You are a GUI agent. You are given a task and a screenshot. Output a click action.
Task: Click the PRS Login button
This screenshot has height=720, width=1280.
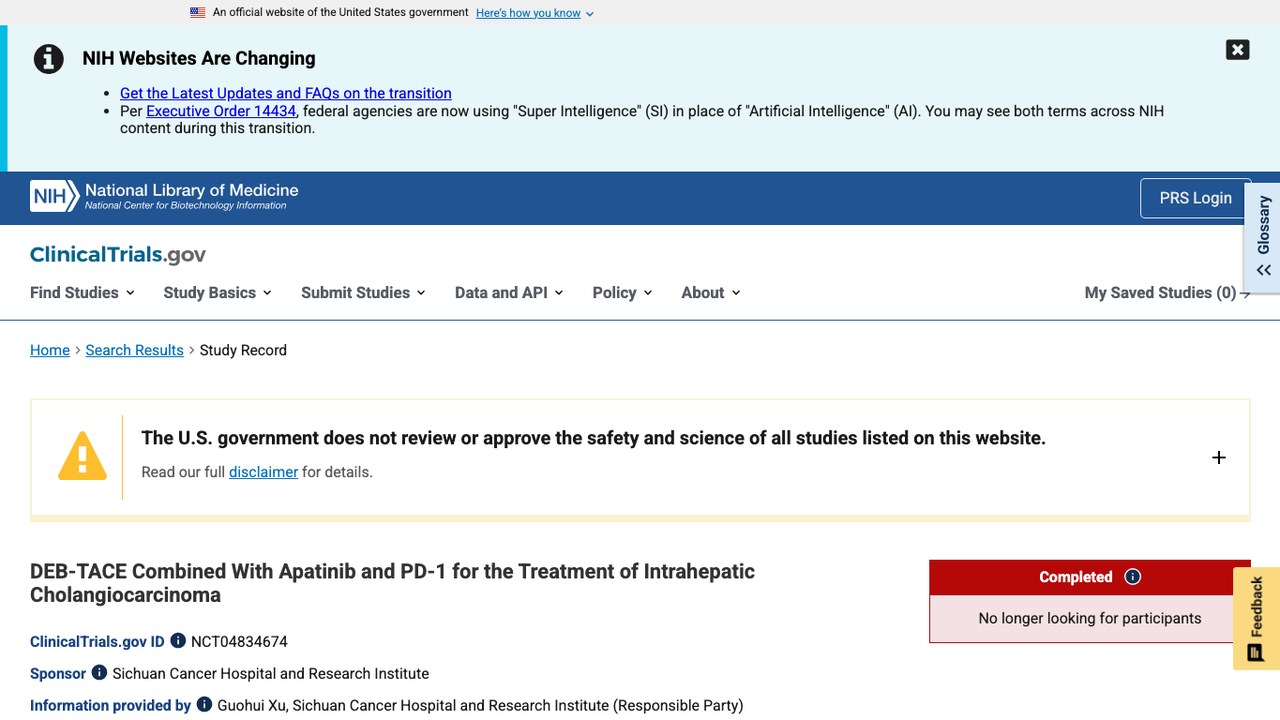click(x=1195, y=198)
